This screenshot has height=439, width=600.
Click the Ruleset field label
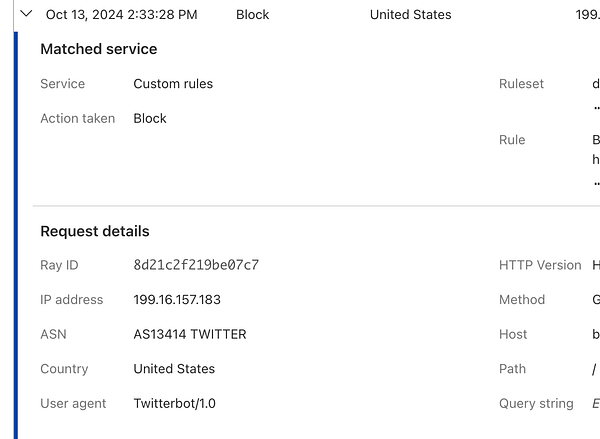tap(521, 84)
